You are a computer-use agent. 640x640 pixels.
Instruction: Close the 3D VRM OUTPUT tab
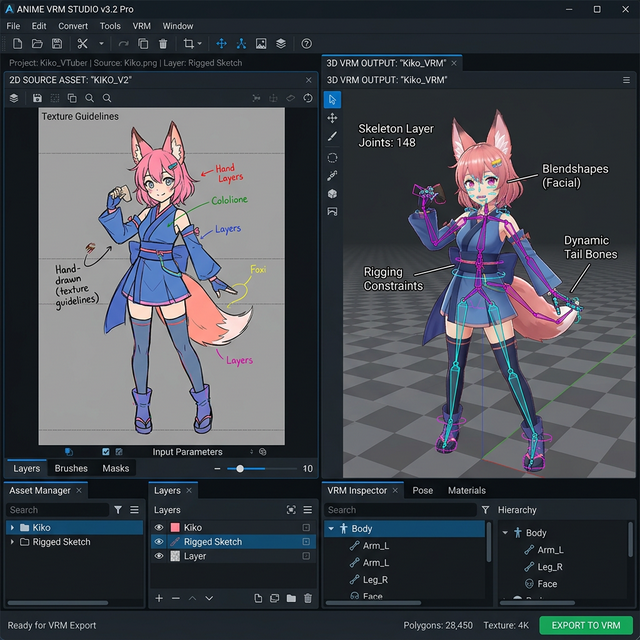click(x=454, y=63)
